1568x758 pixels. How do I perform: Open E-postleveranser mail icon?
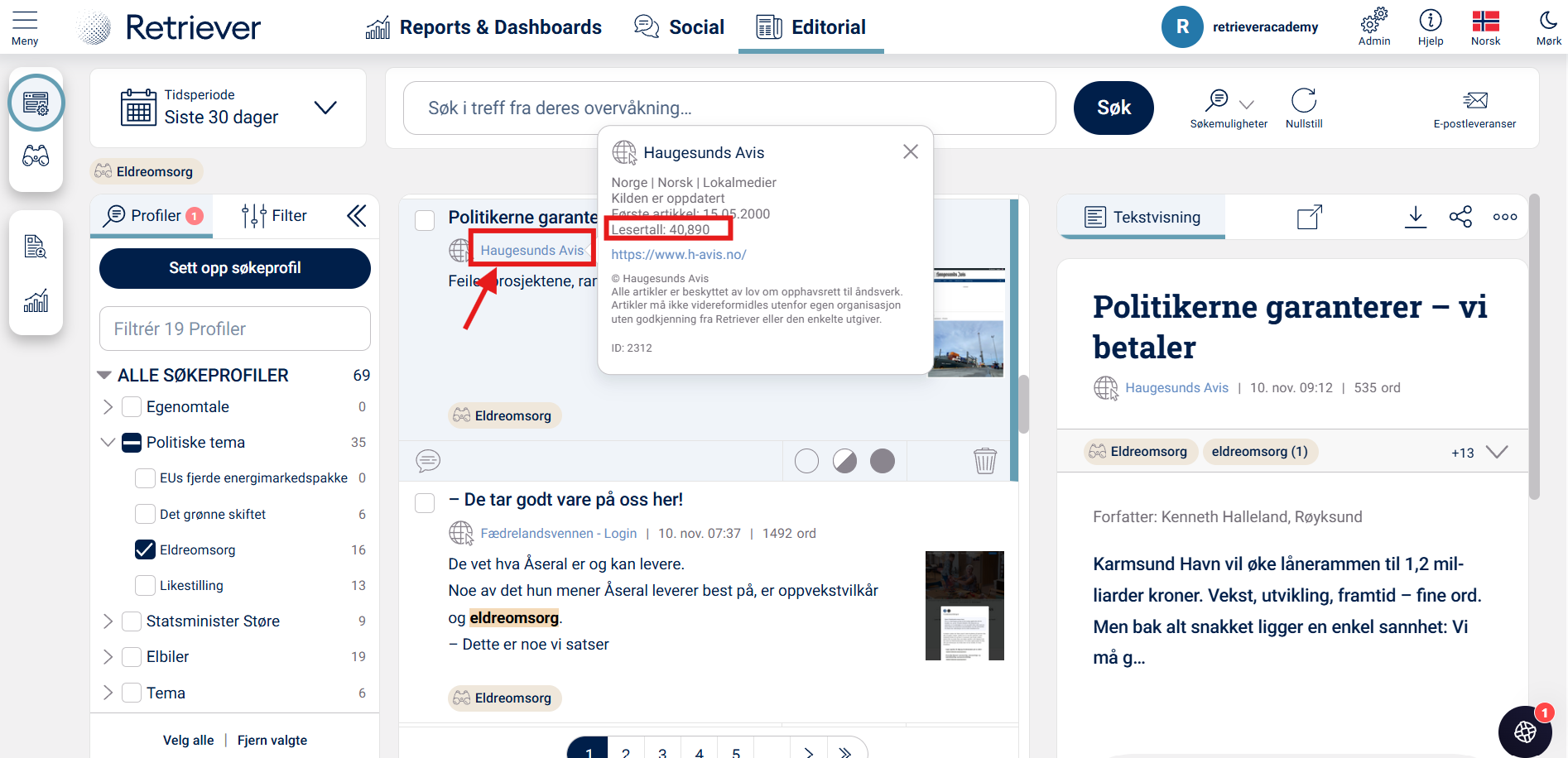click(1474, 108)
